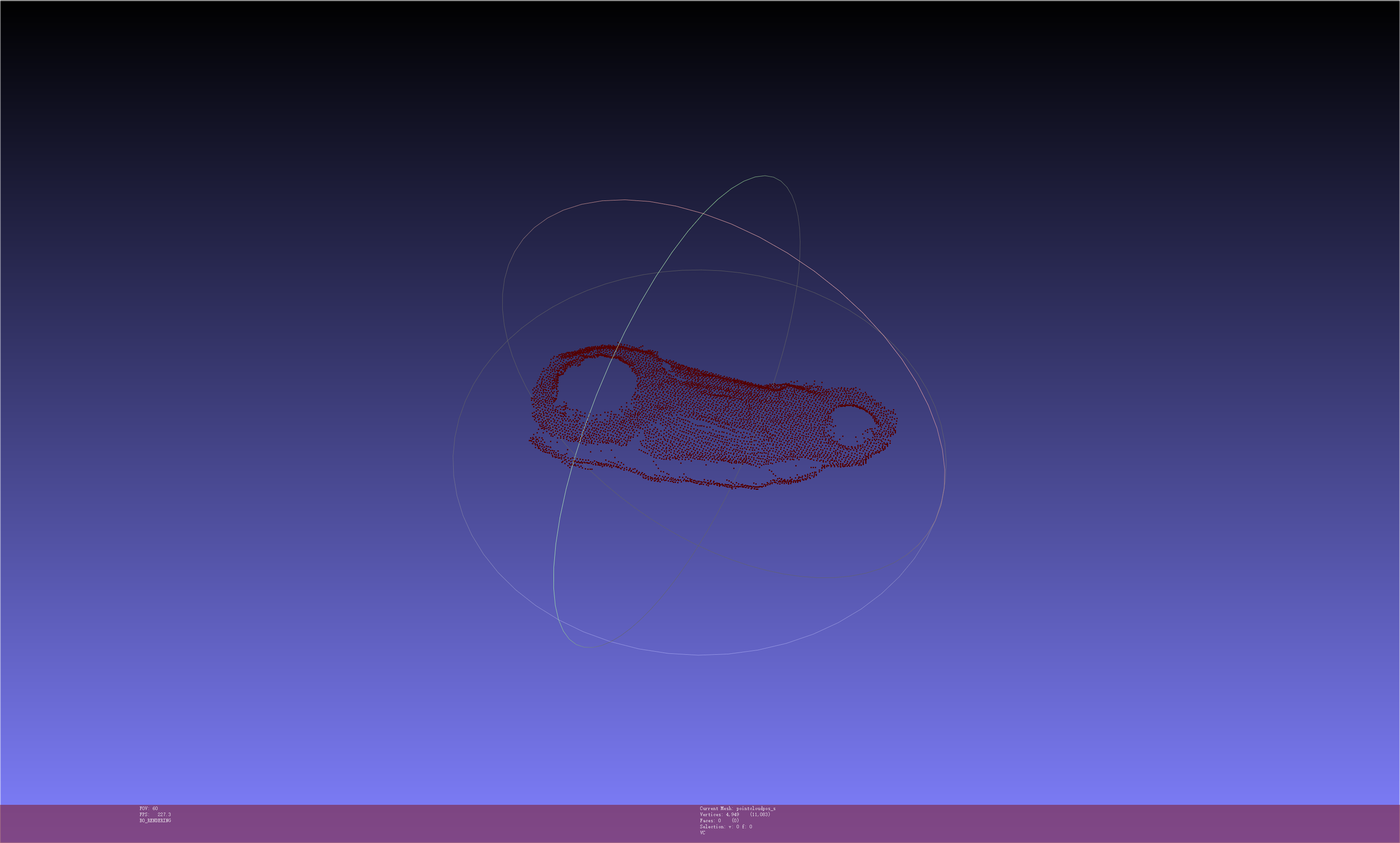This screenshot has width=1400, height=843.
Task: Click the VC label in the info bar
Action: click(703, 833)
